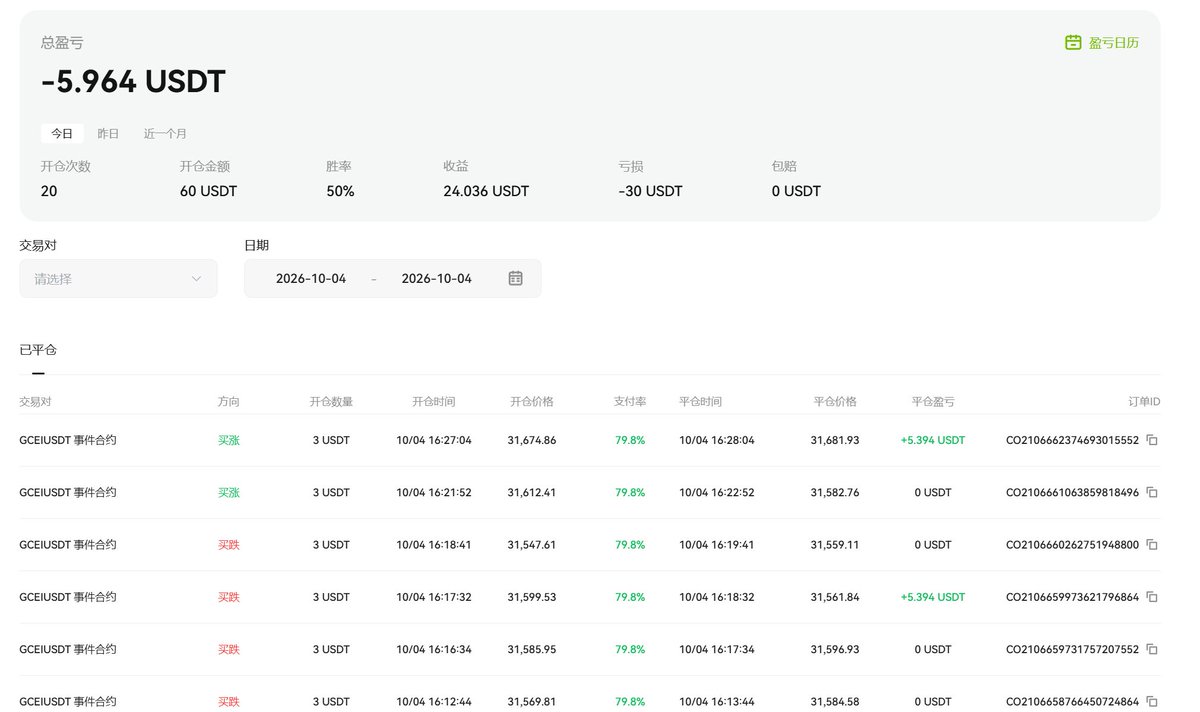This screenshot has height=712, width=1200.
Task: Click the close price 31,681.93
Action: pos(835,440)
